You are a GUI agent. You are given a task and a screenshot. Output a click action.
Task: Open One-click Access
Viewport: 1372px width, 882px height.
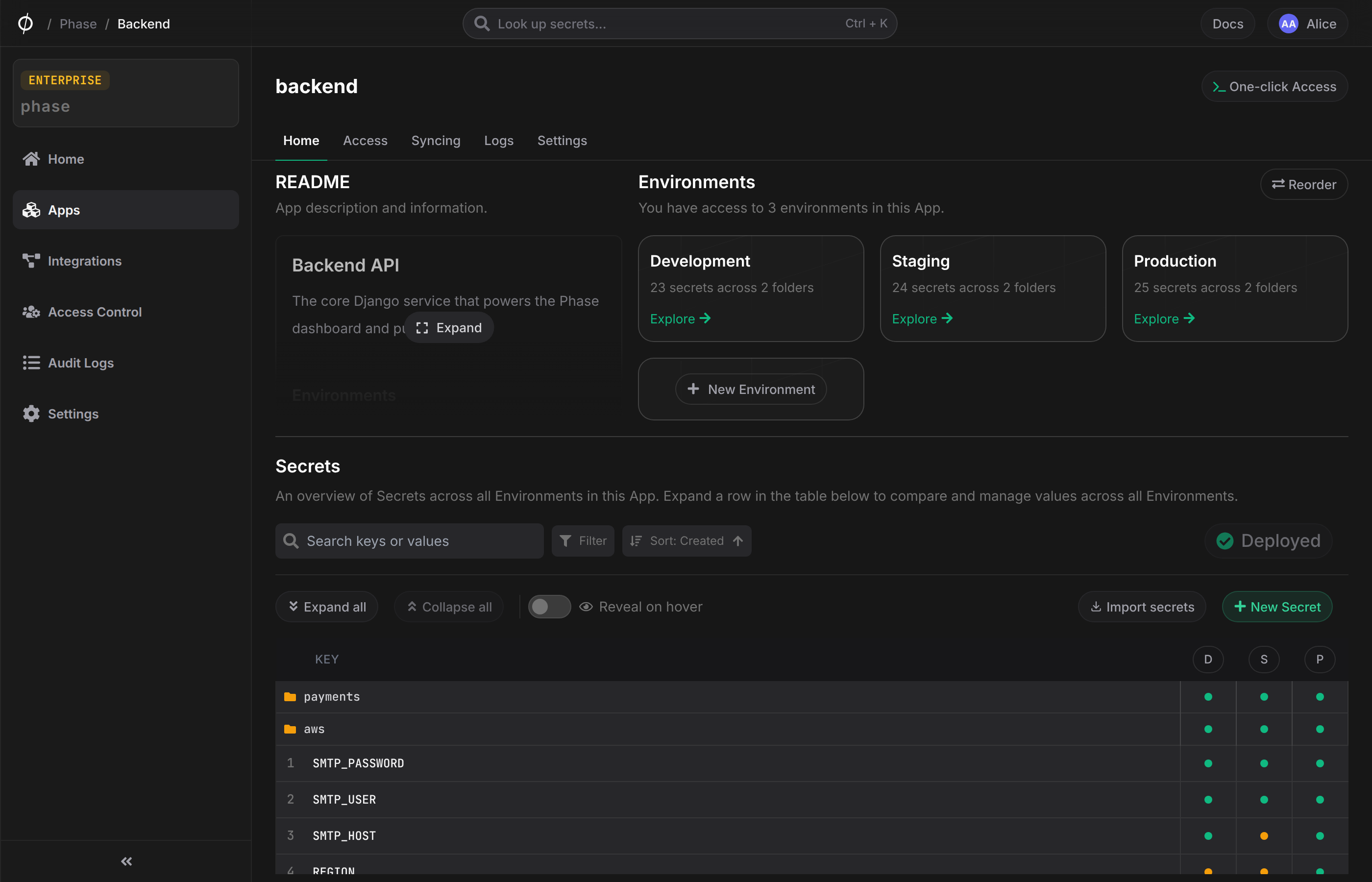(1274, 86)
